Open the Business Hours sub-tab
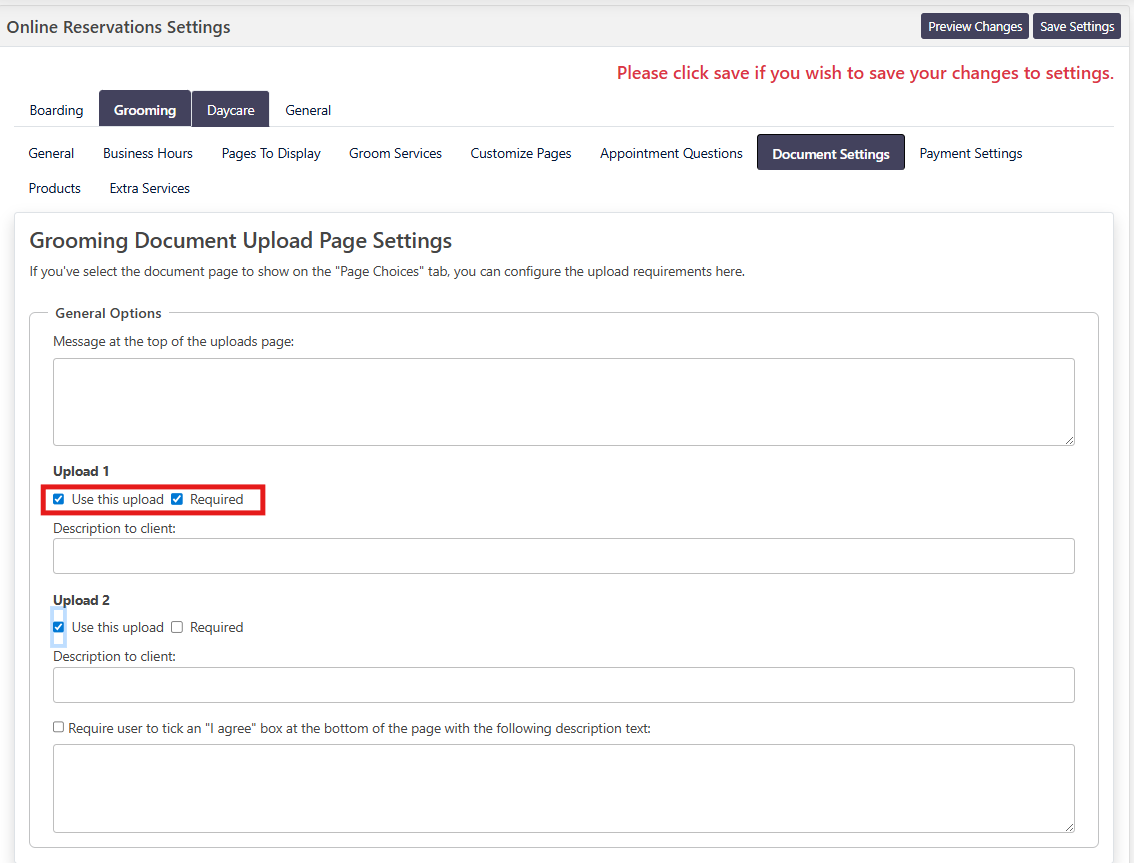The width and height of the screenshot is (1134, 863). click(148, 153)
